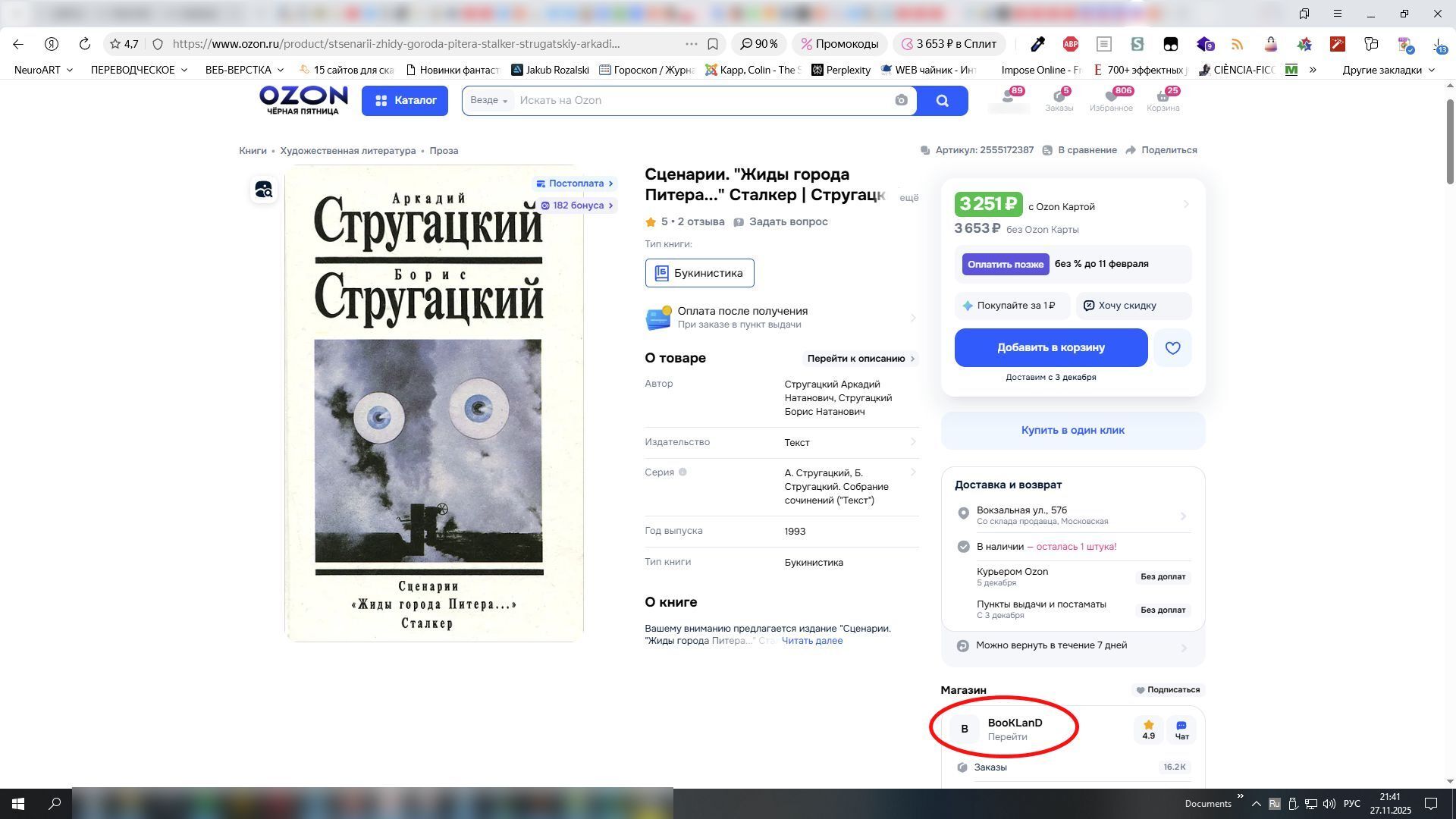The height and width of the screenshot is (819, 1456).
Task: Open the shopping cart Корзина icon
Action: coord(1163,99)
